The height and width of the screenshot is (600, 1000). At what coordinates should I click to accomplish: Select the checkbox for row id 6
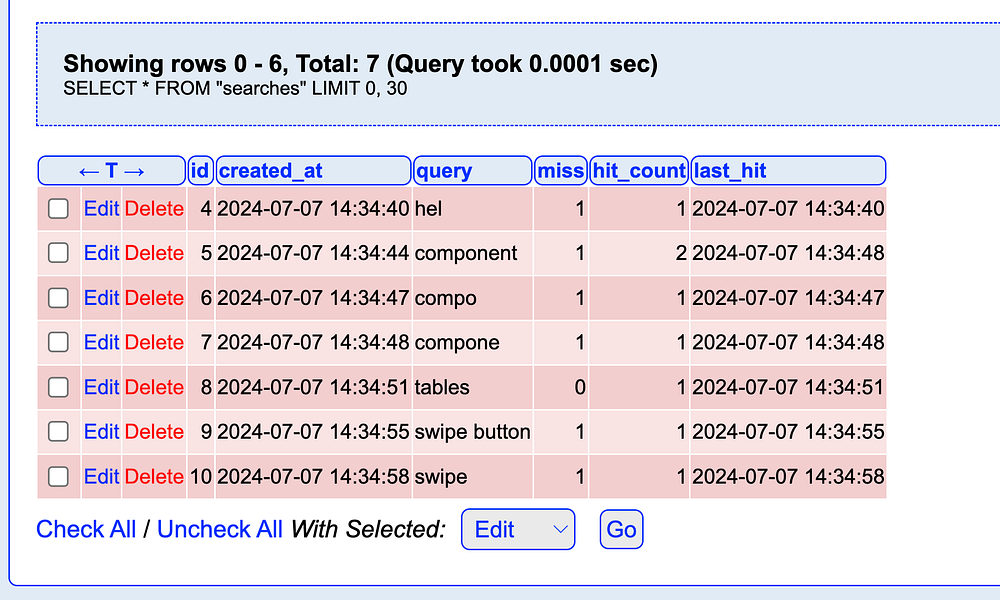tap(58, 298)
